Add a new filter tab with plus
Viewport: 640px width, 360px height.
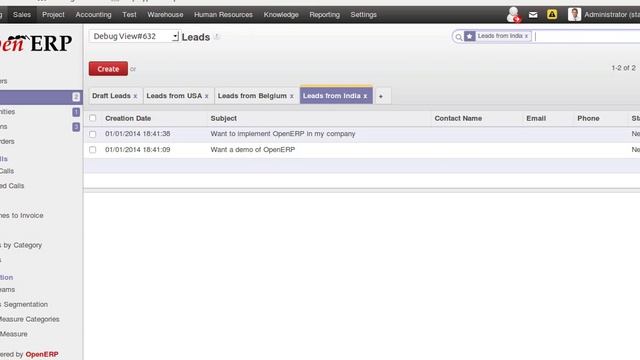click(x=381, y=96)
